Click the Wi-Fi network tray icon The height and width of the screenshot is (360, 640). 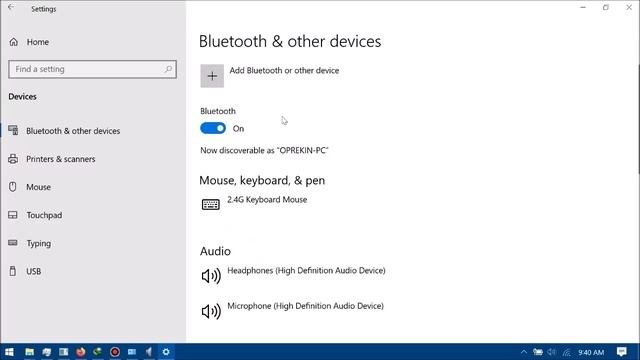click(567, 352)
